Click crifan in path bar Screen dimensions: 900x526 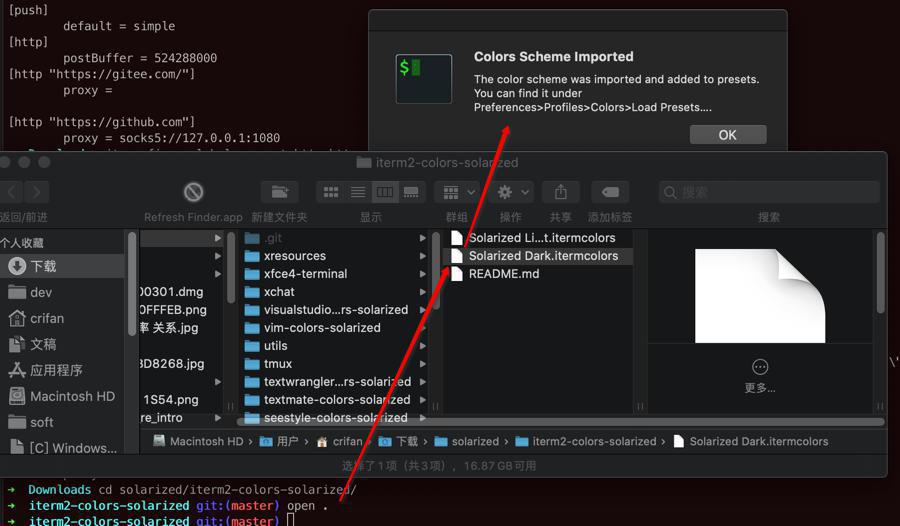pyautogui.click(x=340, y=441)
